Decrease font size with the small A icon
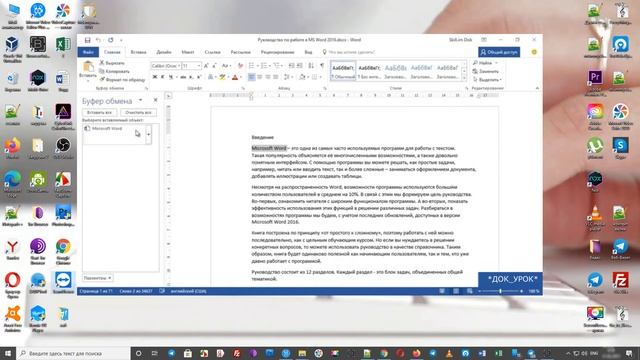This screenshot has height=360, width=640. pyautogui.click(x=215, y=66)
